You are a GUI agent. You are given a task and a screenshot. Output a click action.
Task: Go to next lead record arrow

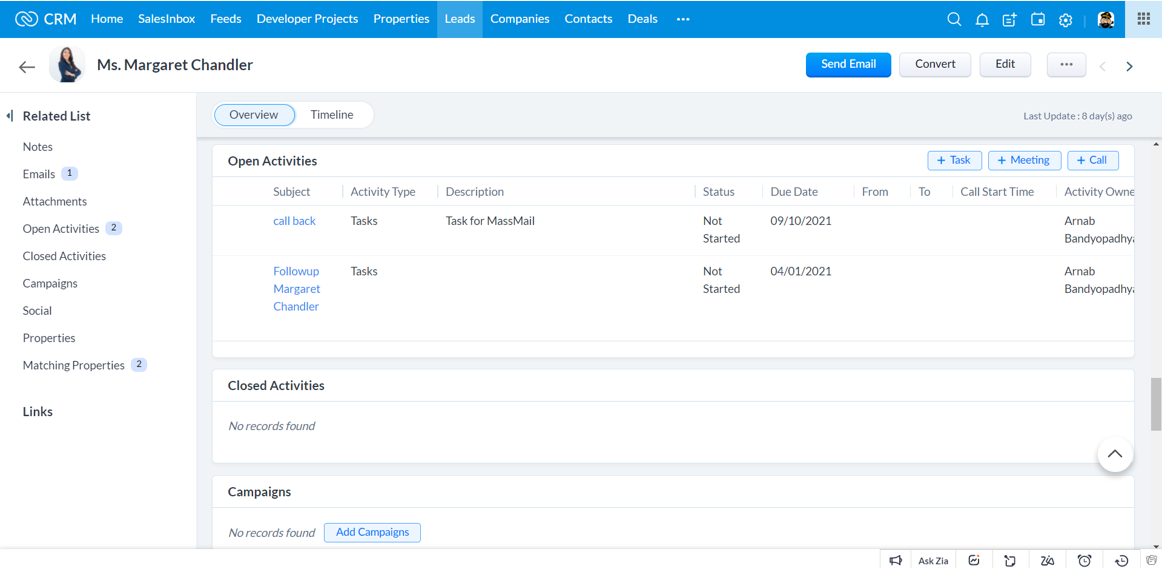1129,67
